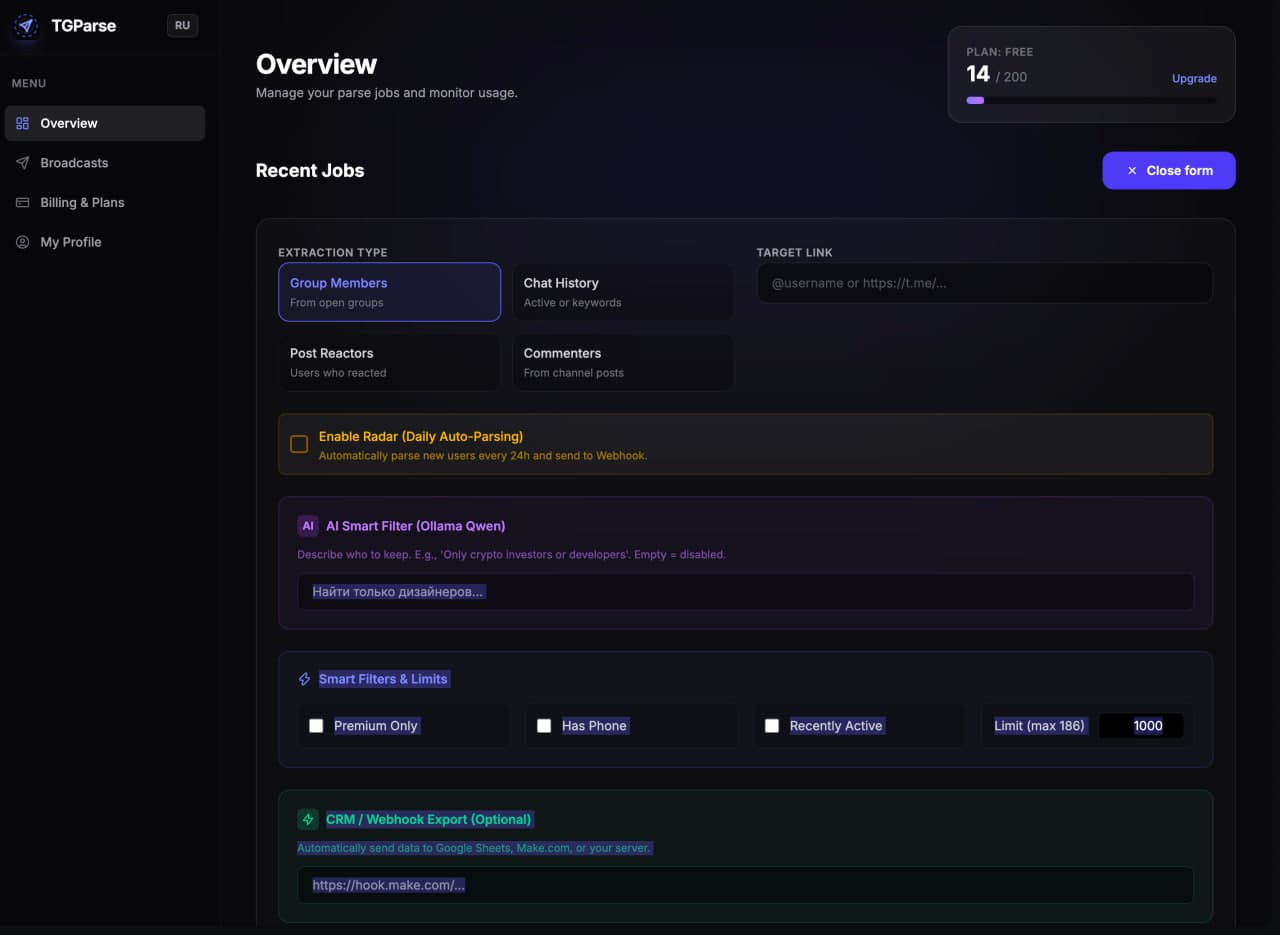1280x935 pixels.
Task: Click the Upgrade plan link
Action: point(1194,78)
